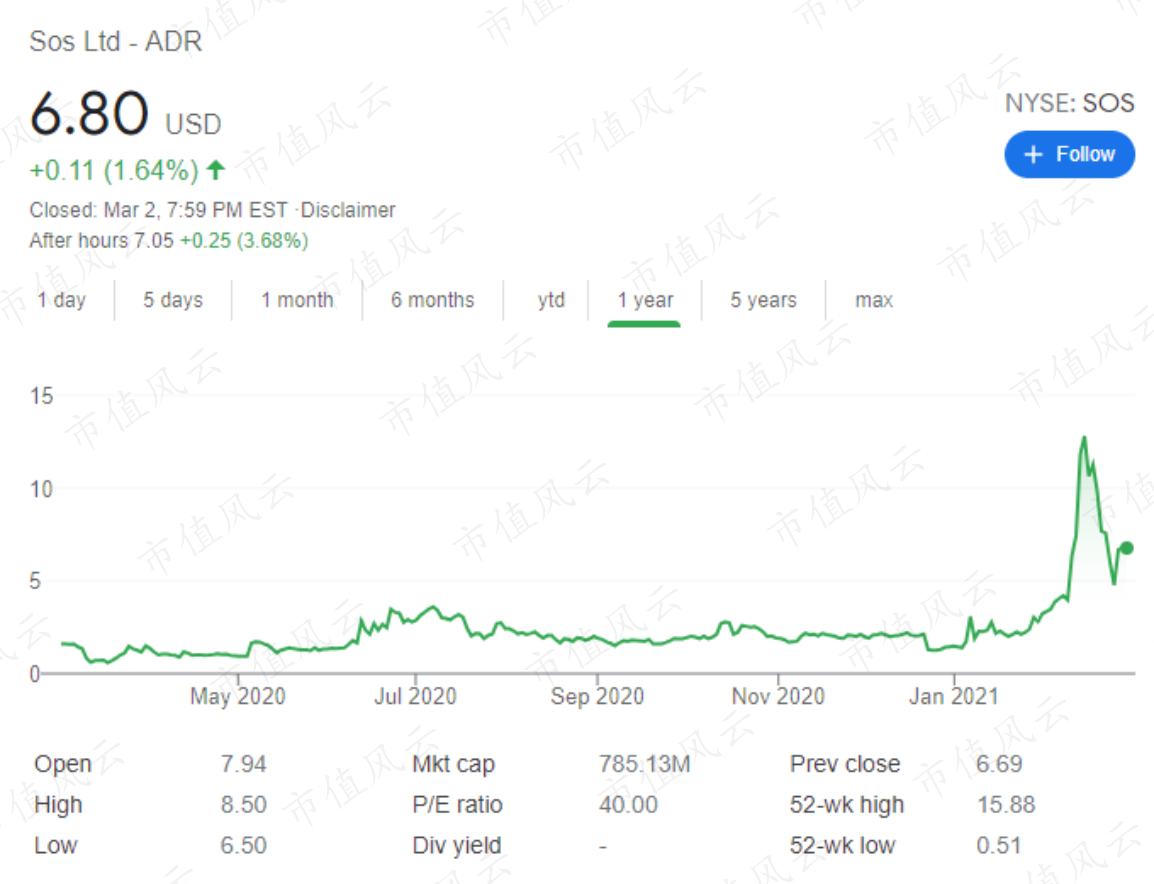Image resolution: width=1154 pixels, height=884 pixels.
Task: Select the 1 year tab
Action: [645, 300]
